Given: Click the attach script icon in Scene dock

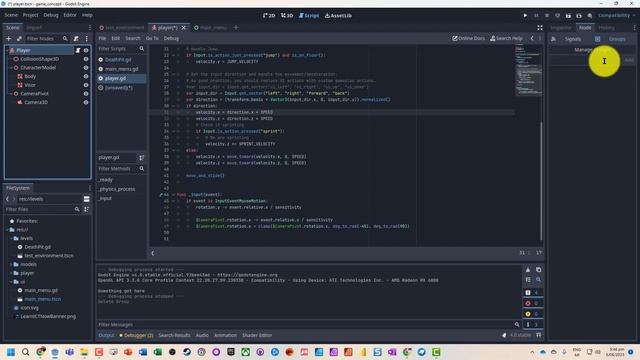Looking at the screenshot, I should pyautogui.click(x=76, y=38).
